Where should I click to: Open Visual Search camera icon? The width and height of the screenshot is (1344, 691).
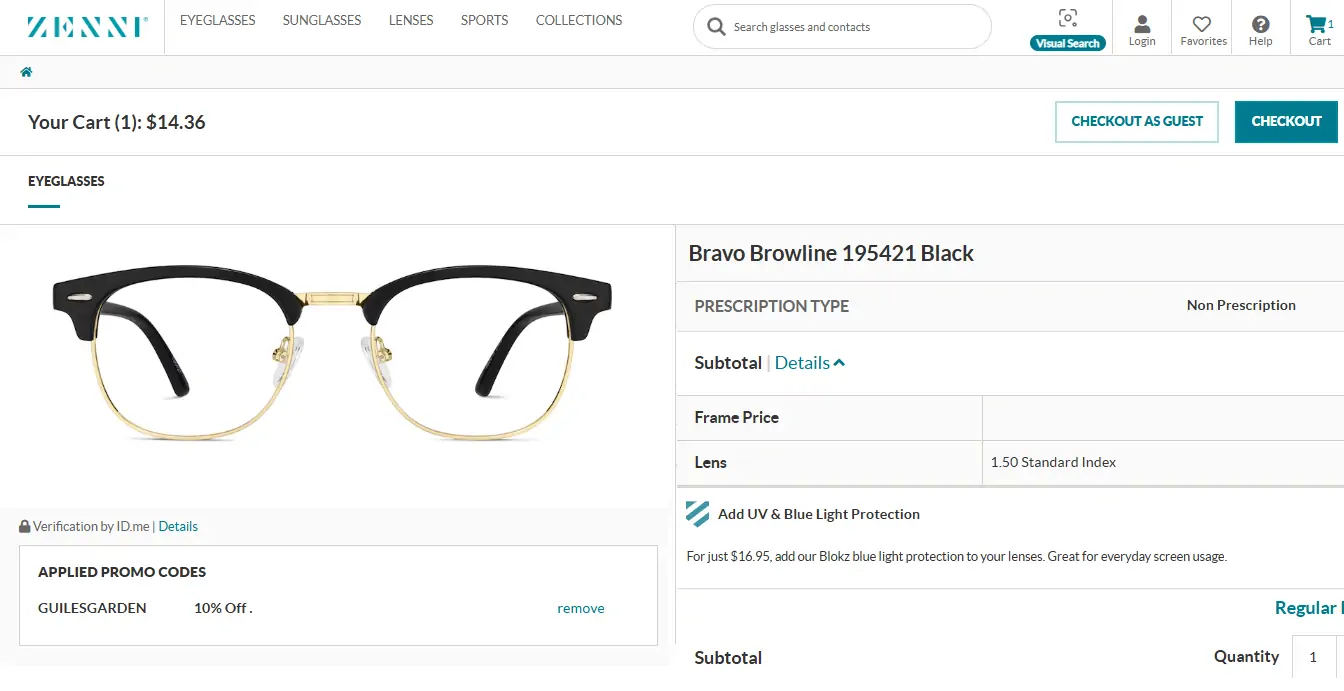(x=1068, y=19)
